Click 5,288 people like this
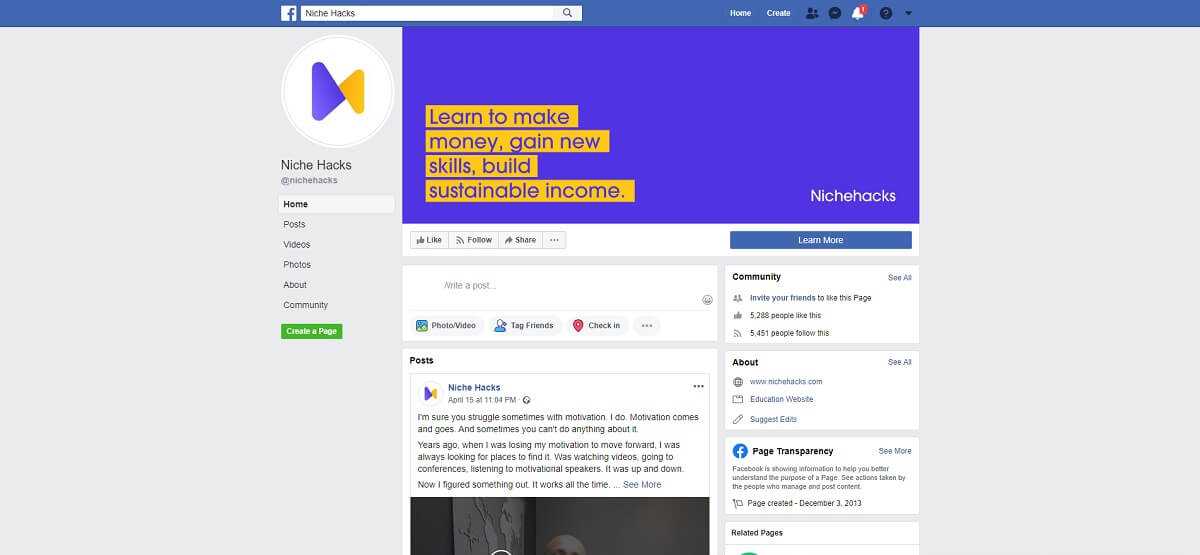Viewport: 1200px width, 555px height. coord(785,316)
